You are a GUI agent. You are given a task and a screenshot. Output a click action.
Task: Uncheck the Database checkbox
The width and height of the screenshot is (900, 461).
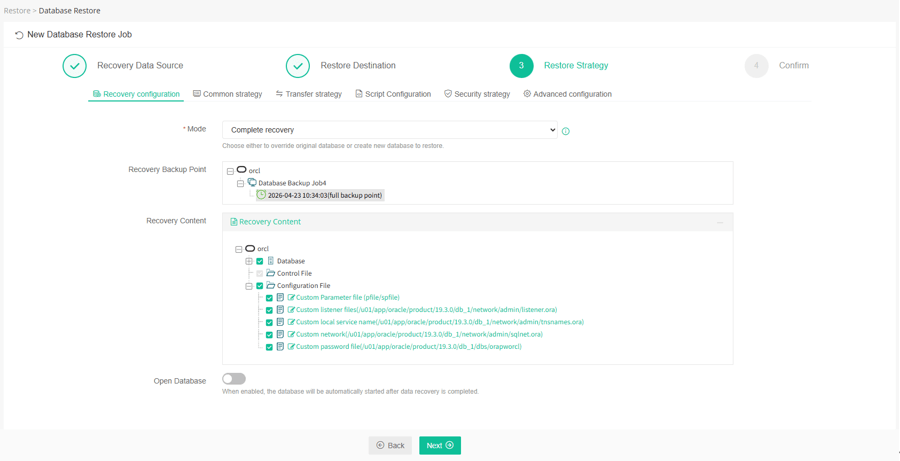[x=259, y=261]
